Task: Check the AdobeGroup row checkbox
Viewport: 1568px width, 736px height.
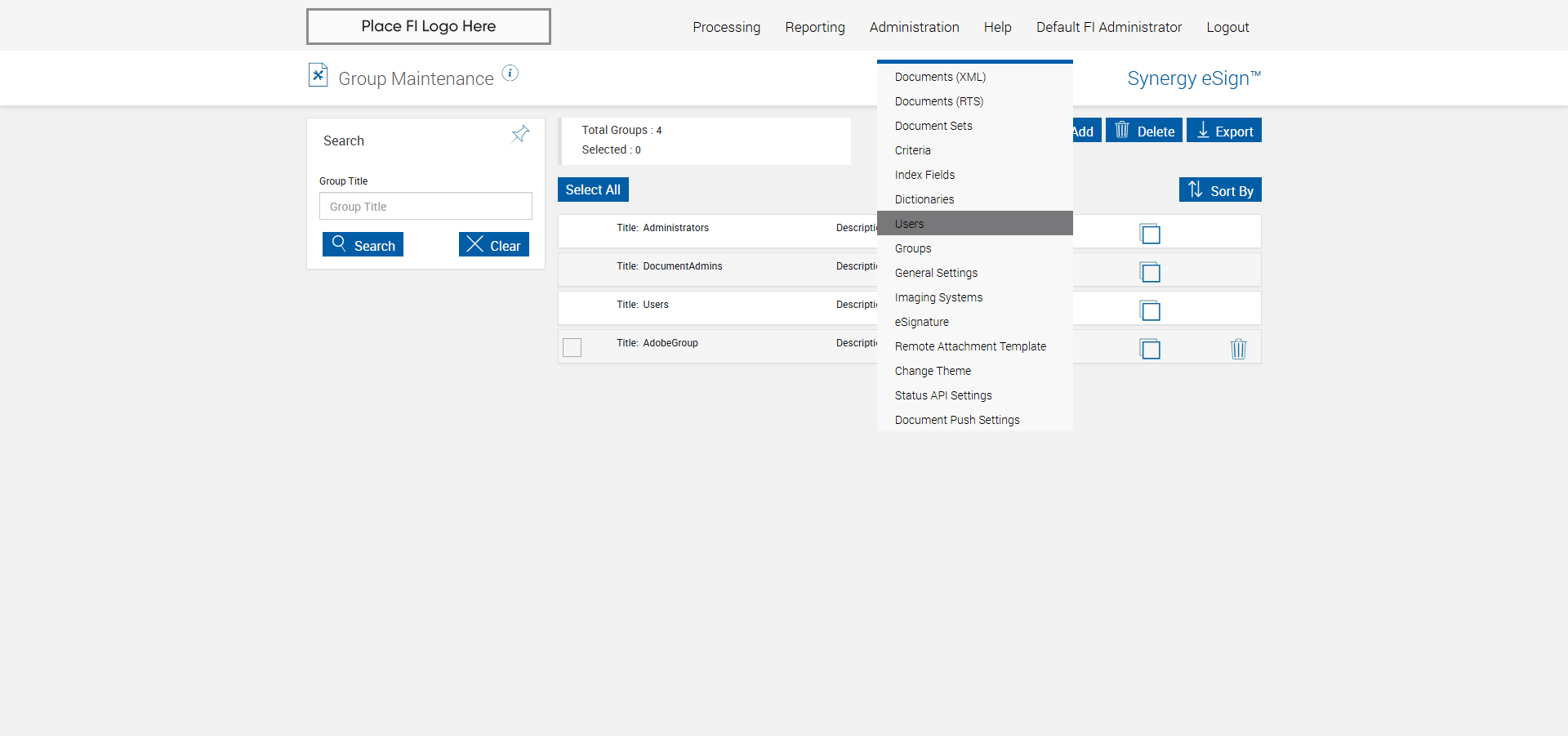Action: pos(572,347)
